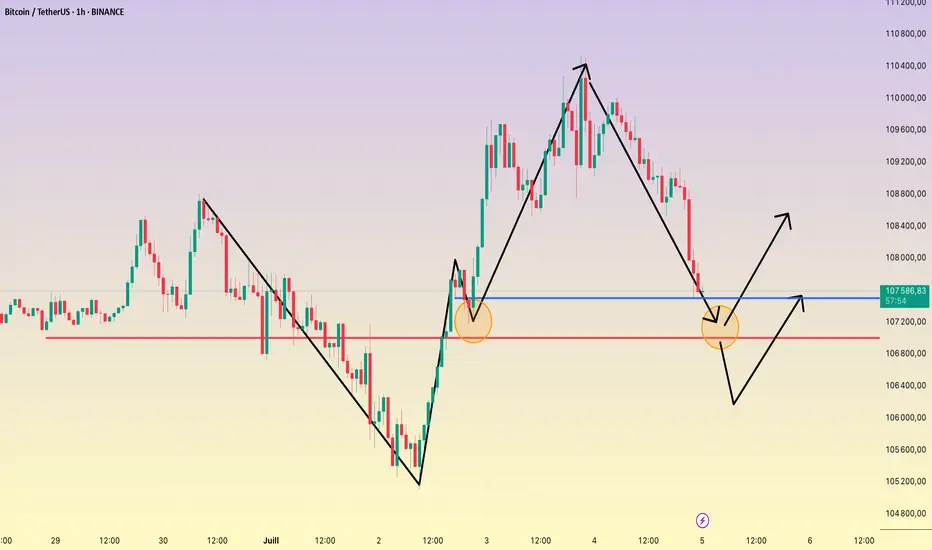
Task: Click the 106800,00 price axis label
Action: 905,354
